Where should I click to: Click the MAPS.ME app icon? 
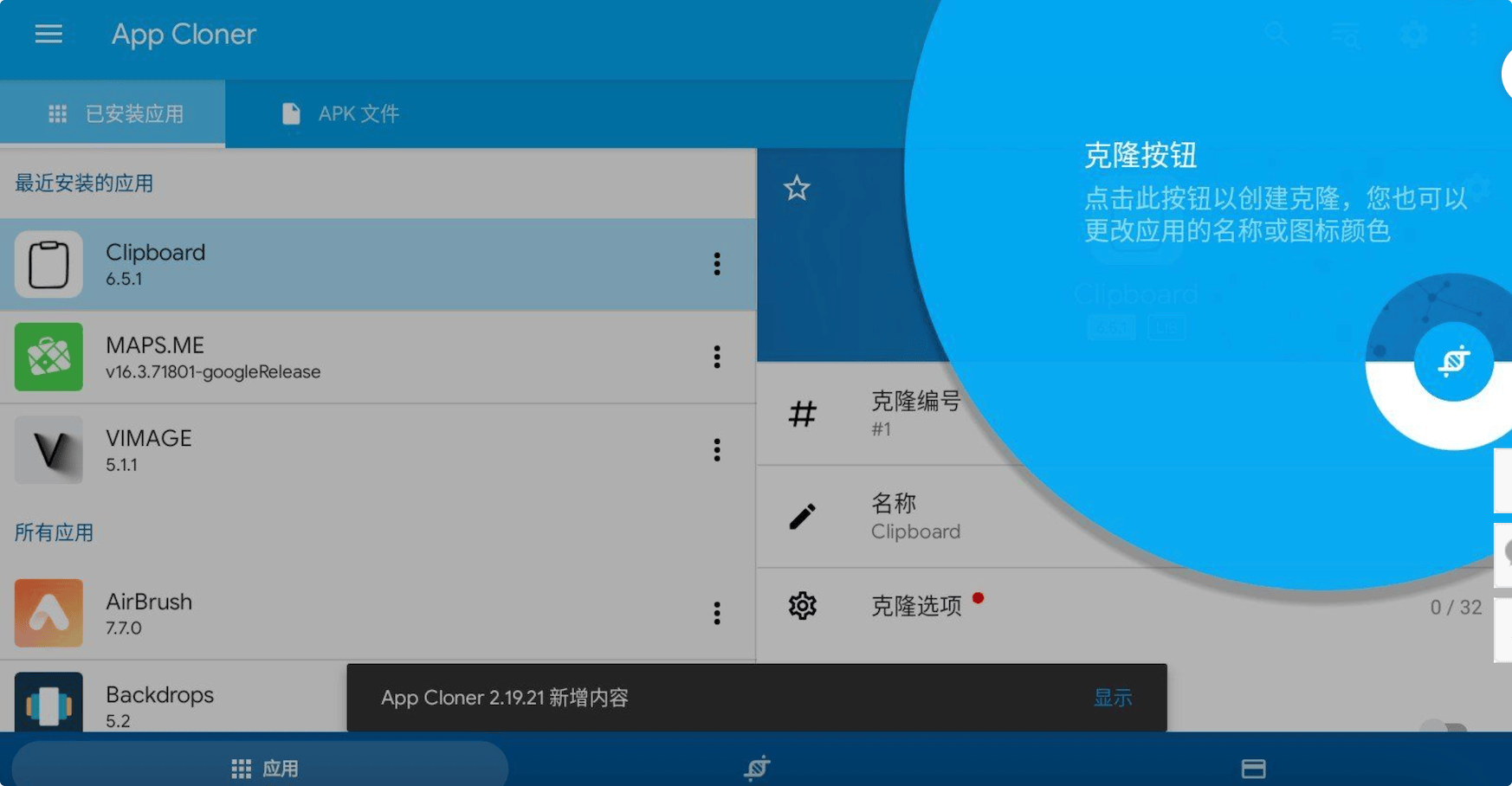pyautogui.click(x=48, y=357)
